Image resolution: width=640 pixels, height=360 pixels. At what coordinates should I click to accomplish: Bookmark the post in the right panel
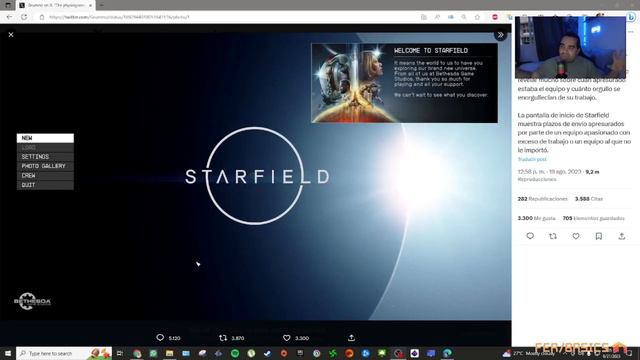pyautogui.click(x=598, y=236)
